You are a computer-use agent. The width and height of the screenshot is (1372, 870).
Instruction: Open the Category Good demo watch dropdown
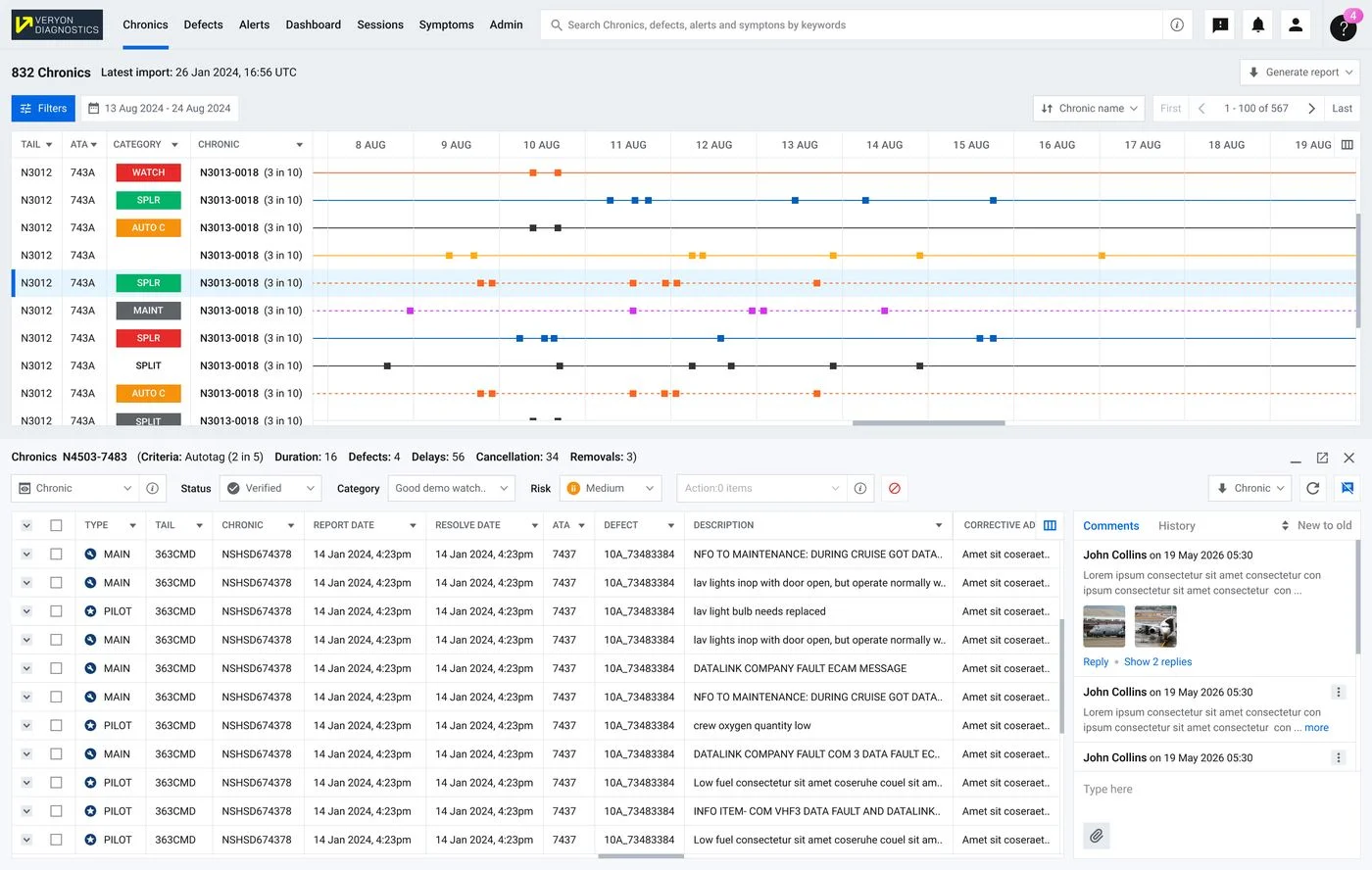pyautogui.click(x=452, y=488)
